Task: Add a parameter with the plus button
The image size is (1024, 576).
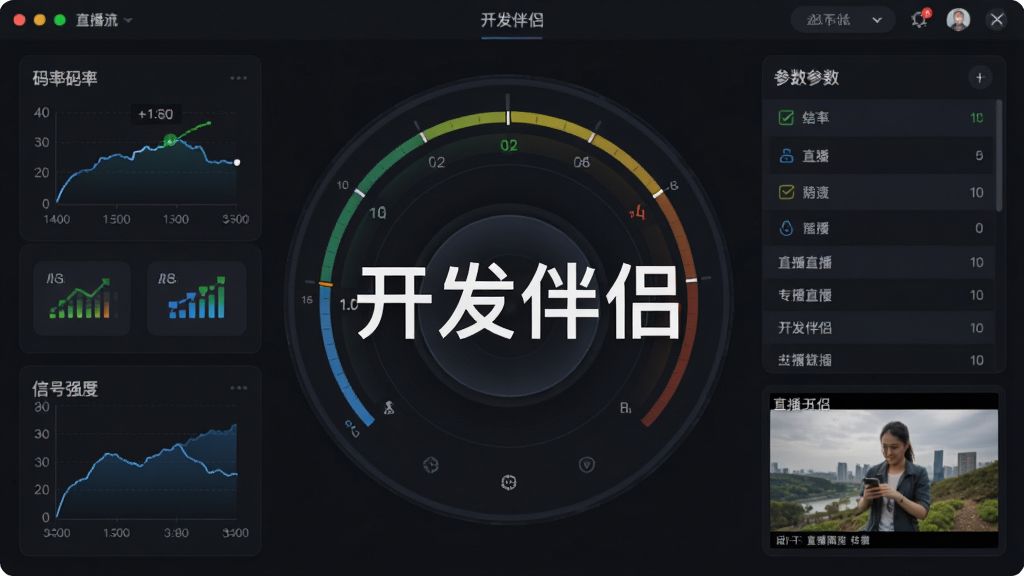Action: pyautogui.click(x=980, y=78)
